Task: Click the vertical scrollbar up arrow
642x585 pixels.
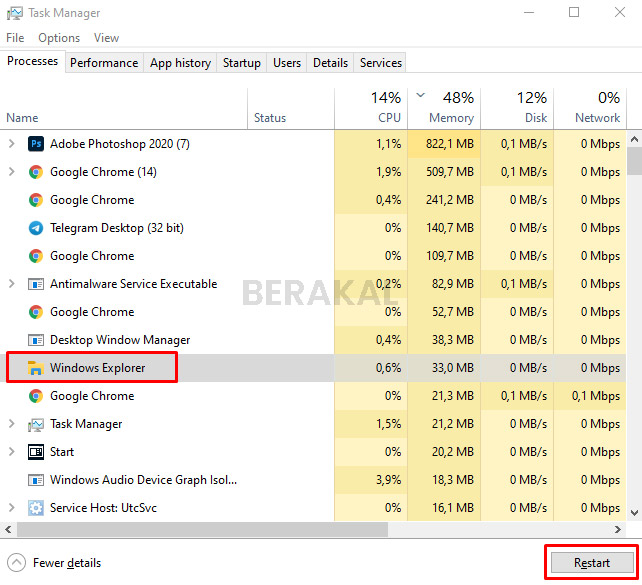Action: (x=634, y=140)
